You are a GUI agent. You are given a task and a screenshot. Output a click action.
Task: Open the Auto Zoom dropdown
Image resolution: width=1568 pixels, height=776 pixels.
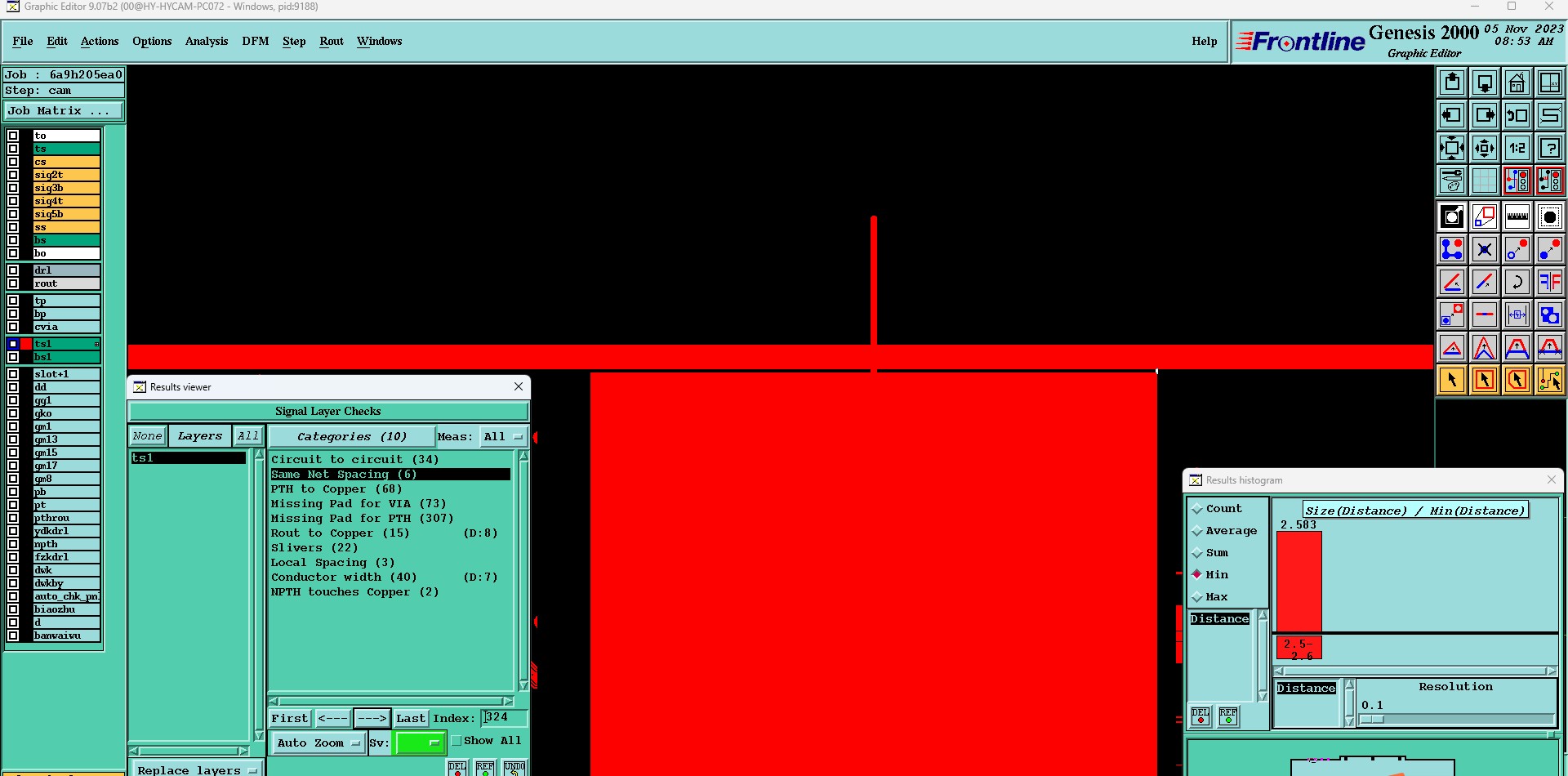(x=318, y=743)
